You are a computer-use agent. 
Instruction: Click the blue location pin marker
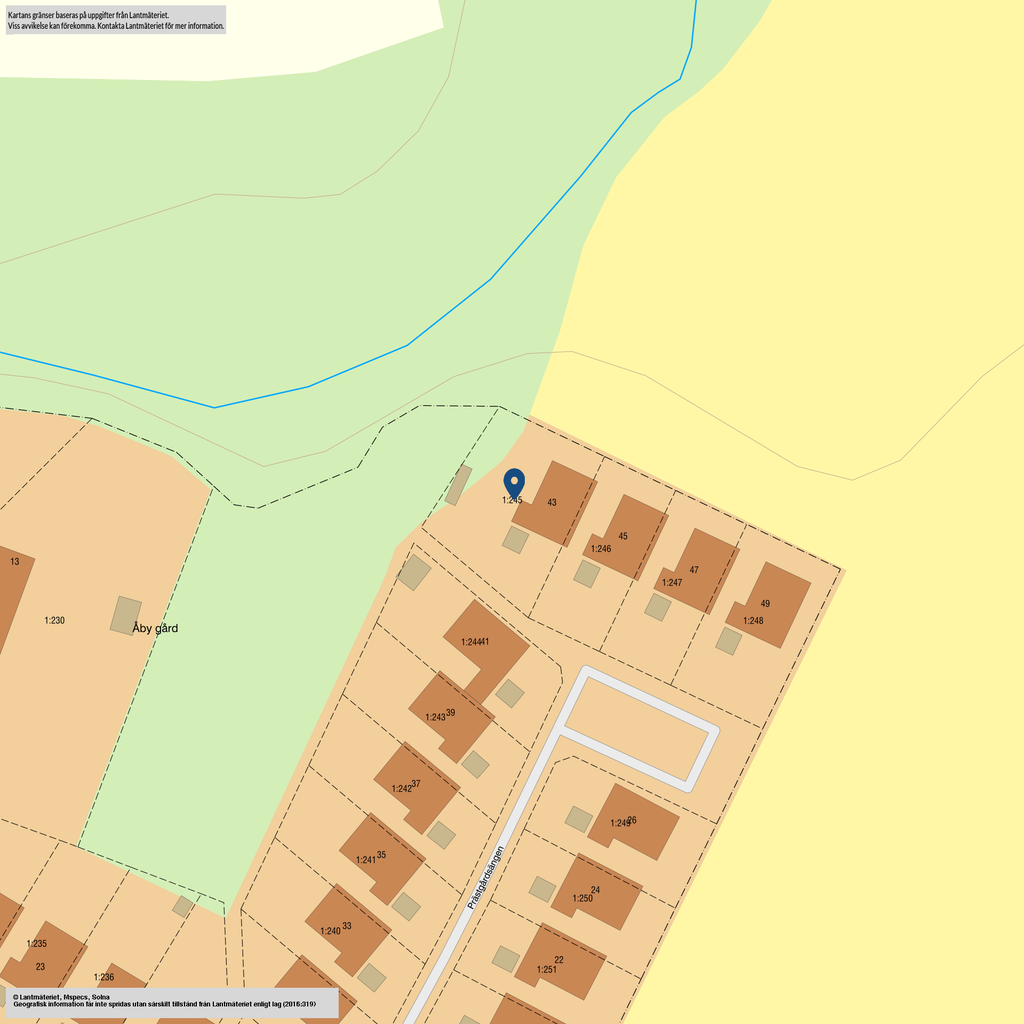click(x=514, y=482)
